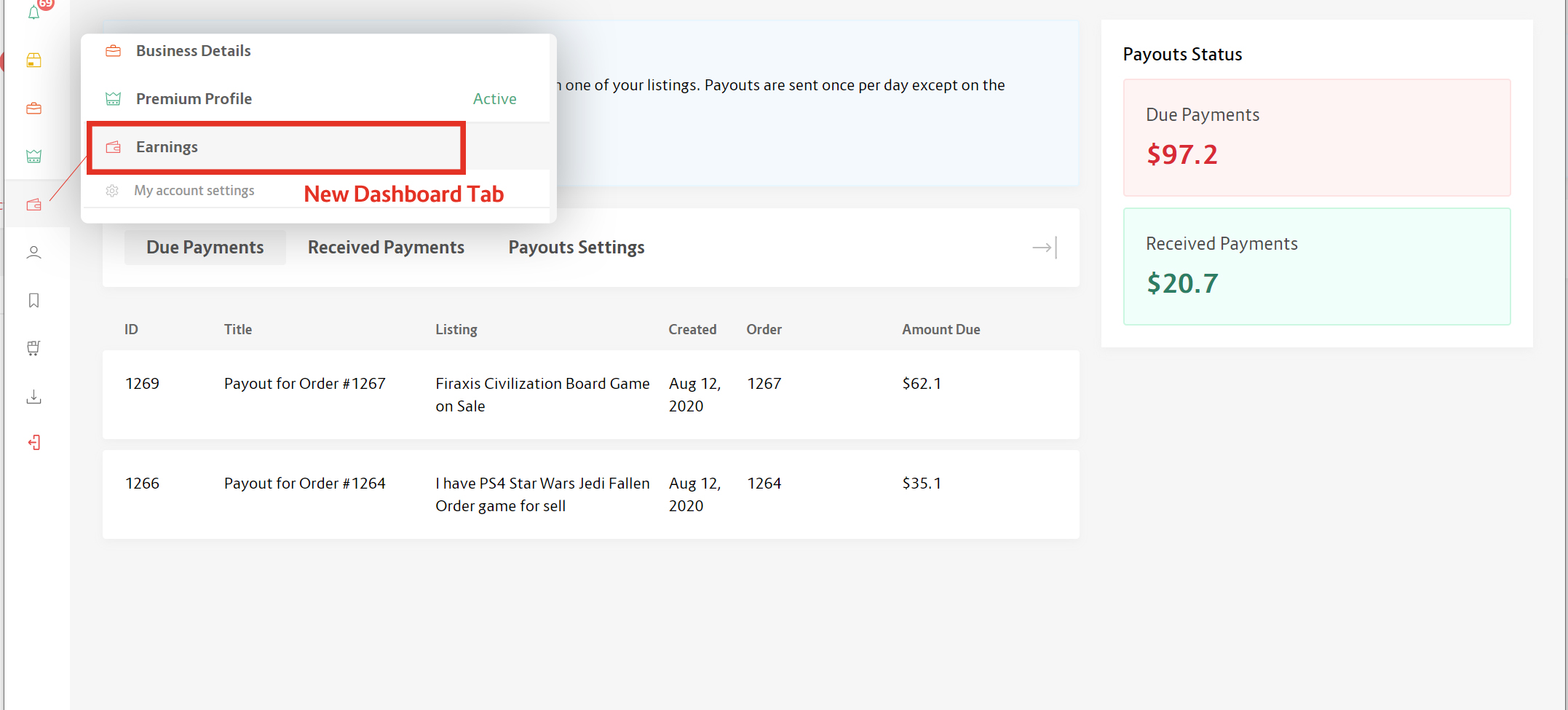
Task: Collapse panel using the arrow-to-bar icon
Action: tap(1045, 248)
